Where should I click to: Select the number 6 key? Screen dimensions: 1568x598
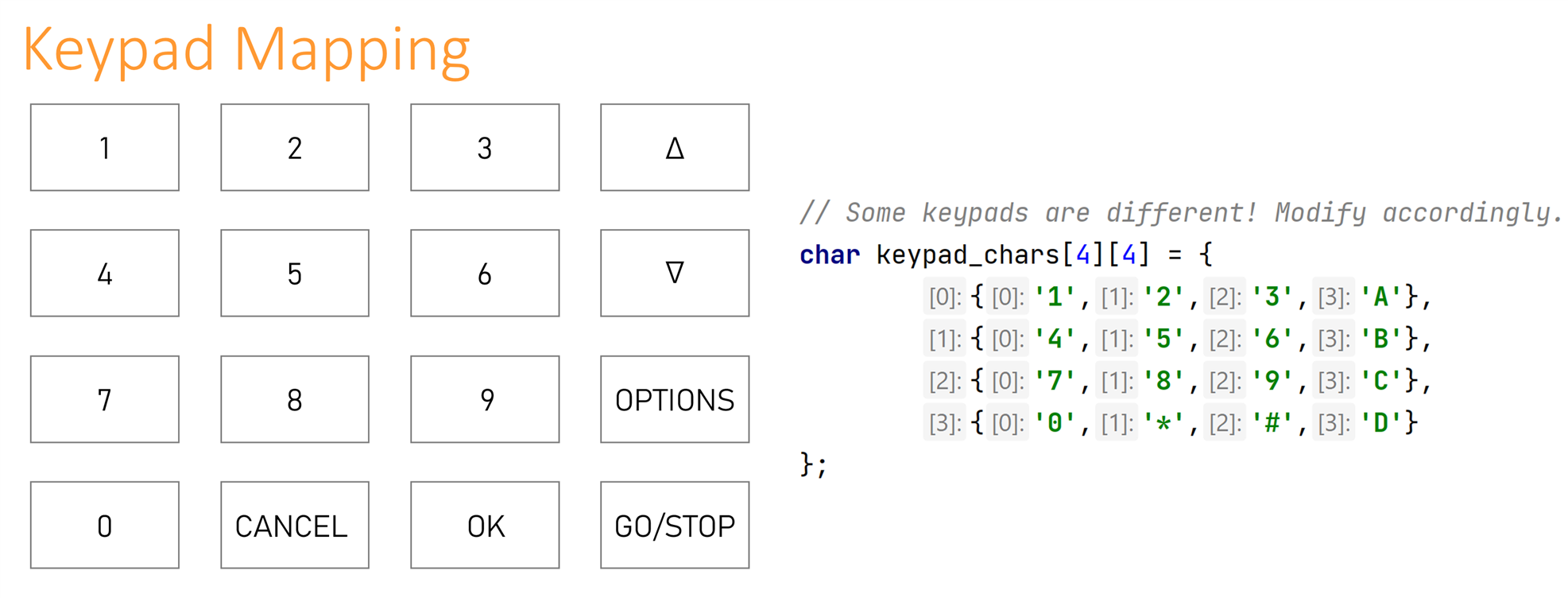pyautogui.click(x=484, y=274)
